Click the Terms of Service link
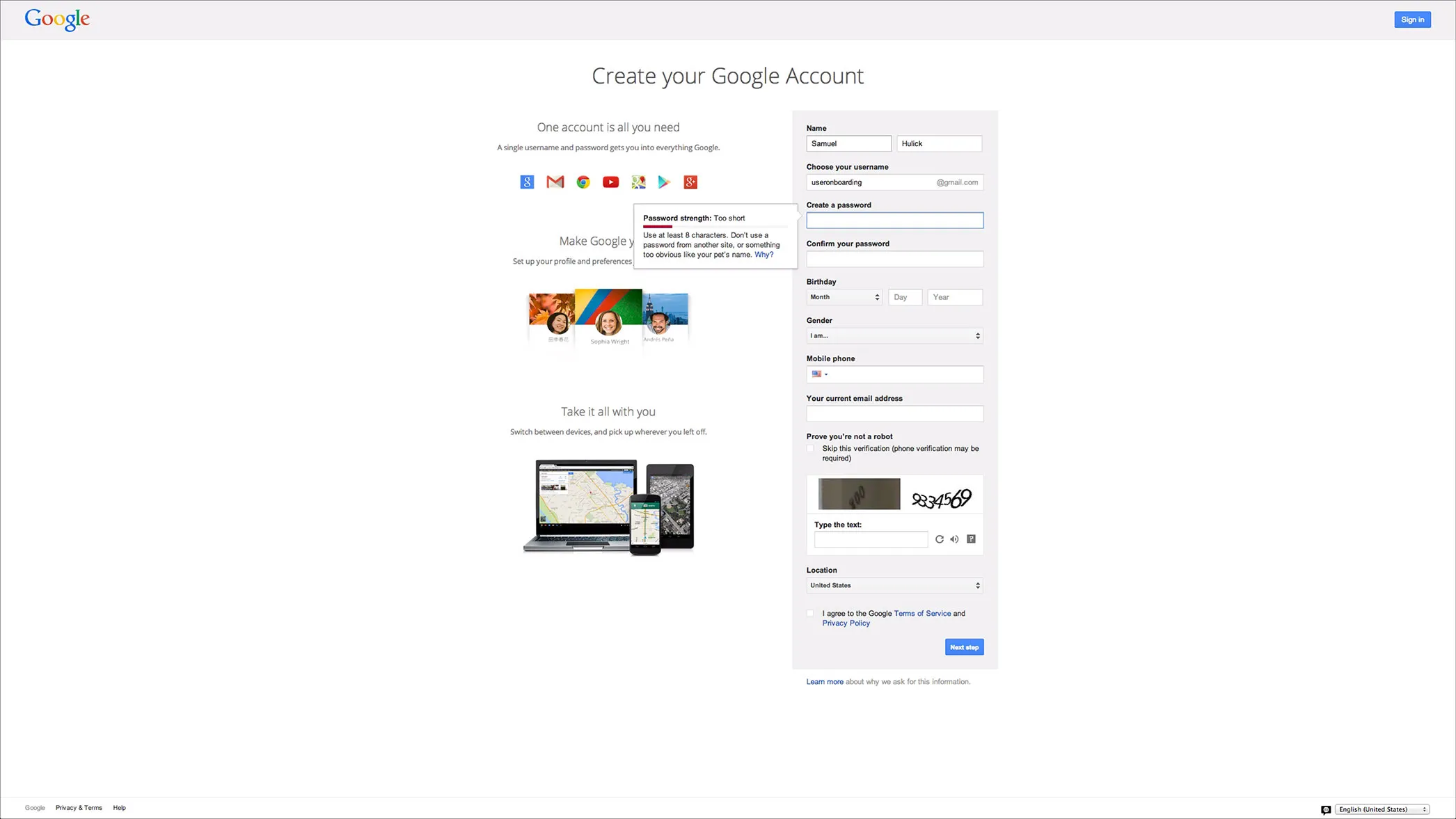The height and width of the screenshot is (819, 1456). pyautogui.click(x=922, y=613)
